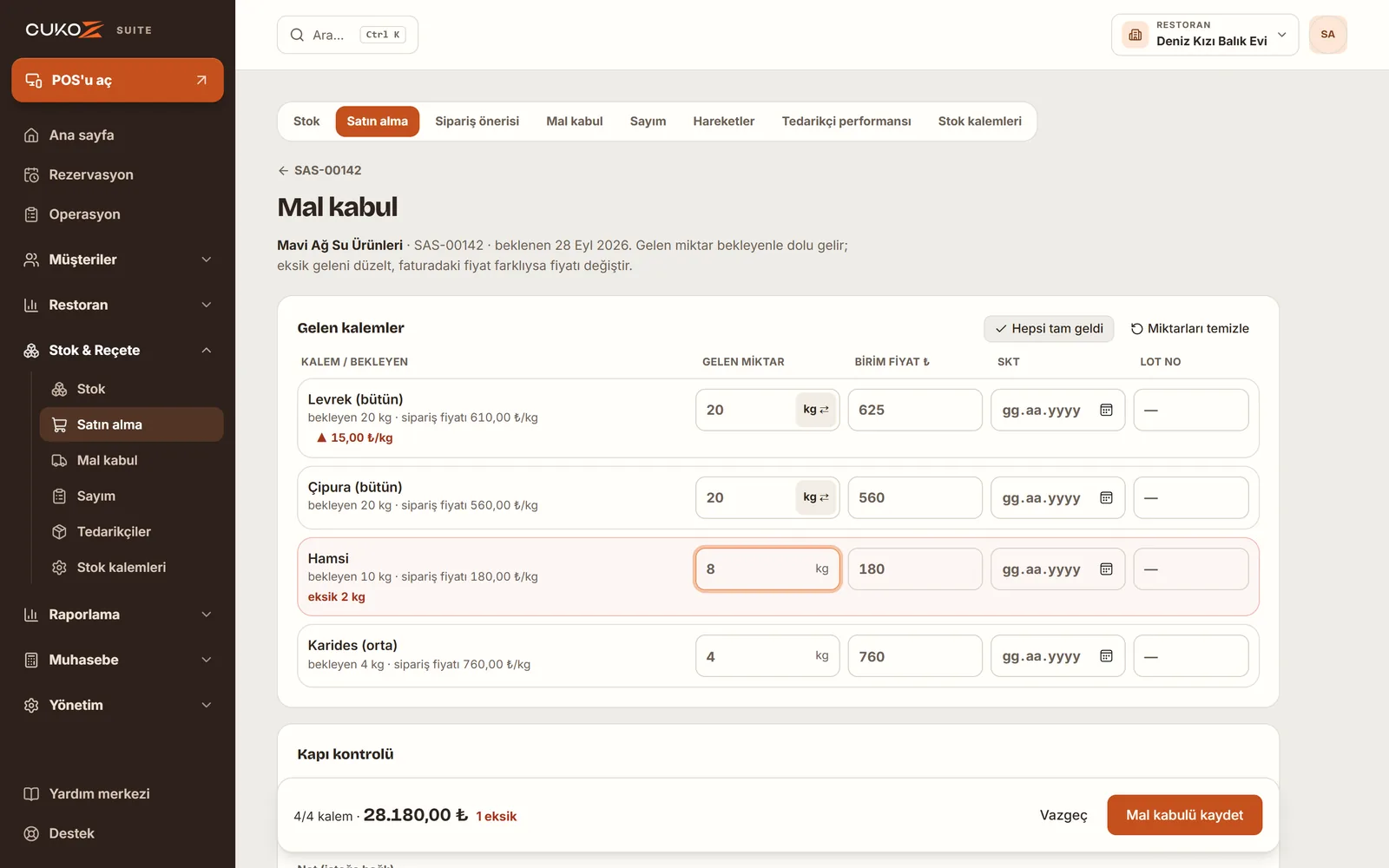Expand the Yönetim section
Viewport: 1389px width, 868px height.
coord(117,705)
